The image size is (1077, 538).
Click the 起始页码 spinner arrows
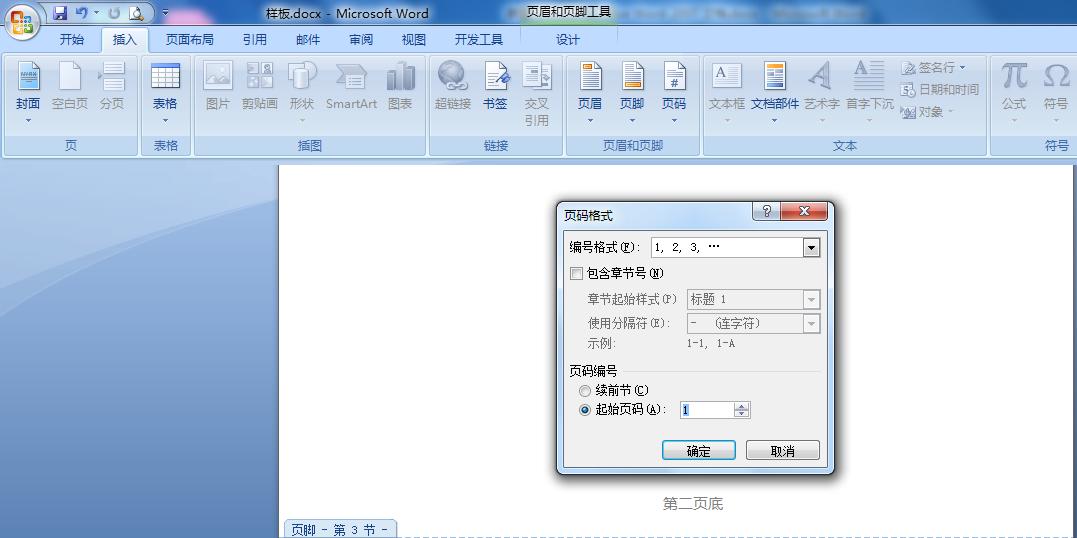click(x=741, y=410)
